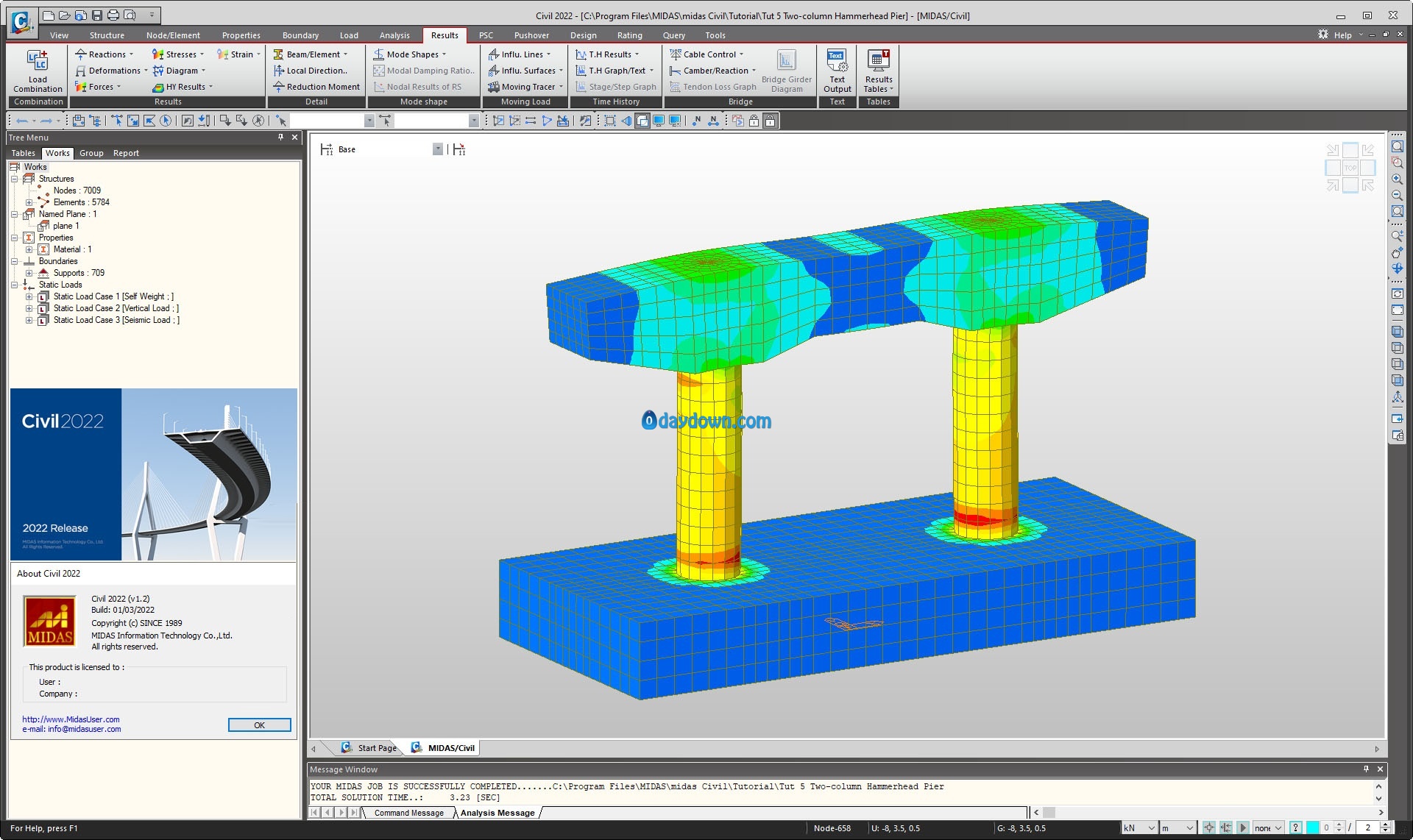Open the Pushover ribbon tab

click(x=531, y=35)
